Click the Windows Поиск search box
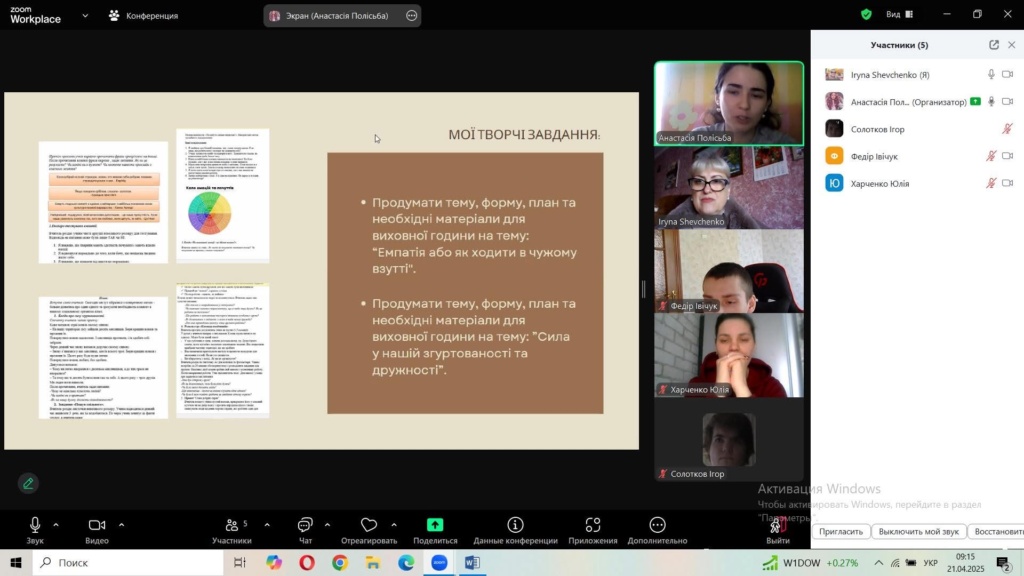This screenshot has height=576, width=1024. click(128, 562)
